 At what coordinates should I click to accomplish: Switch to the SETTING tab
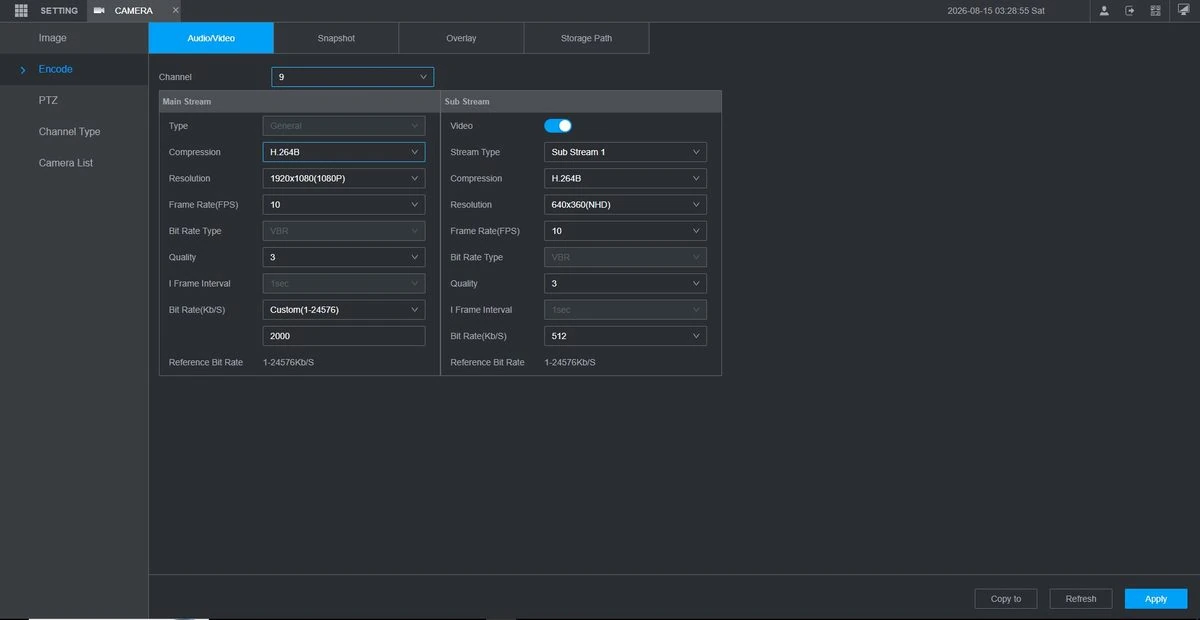point(59,10)
